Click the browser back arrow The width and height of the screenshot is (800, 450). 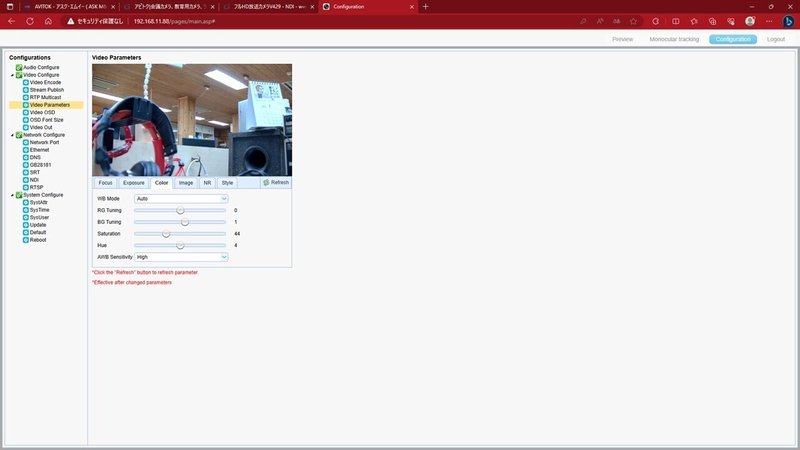coord(12,21)
